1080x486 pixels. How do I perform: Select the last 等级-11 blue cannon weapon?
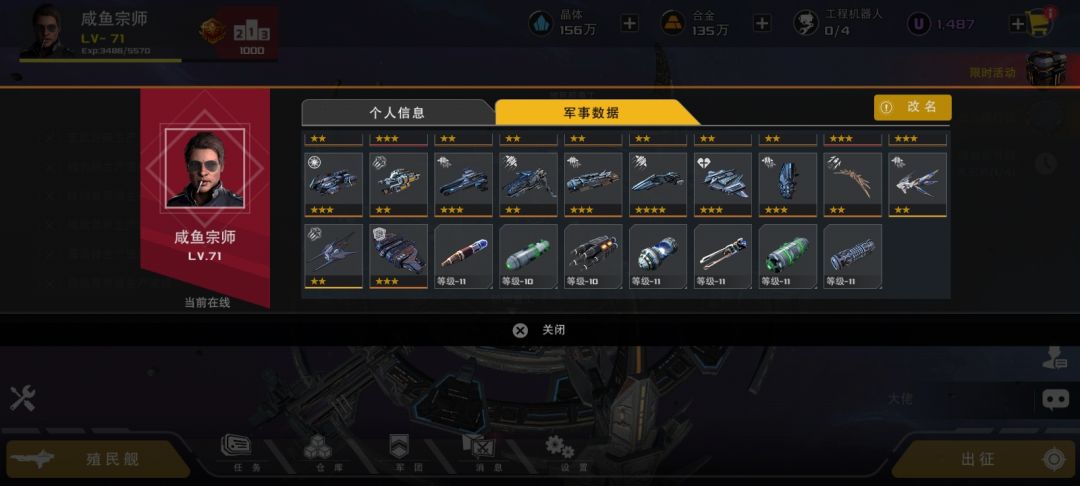852,256
